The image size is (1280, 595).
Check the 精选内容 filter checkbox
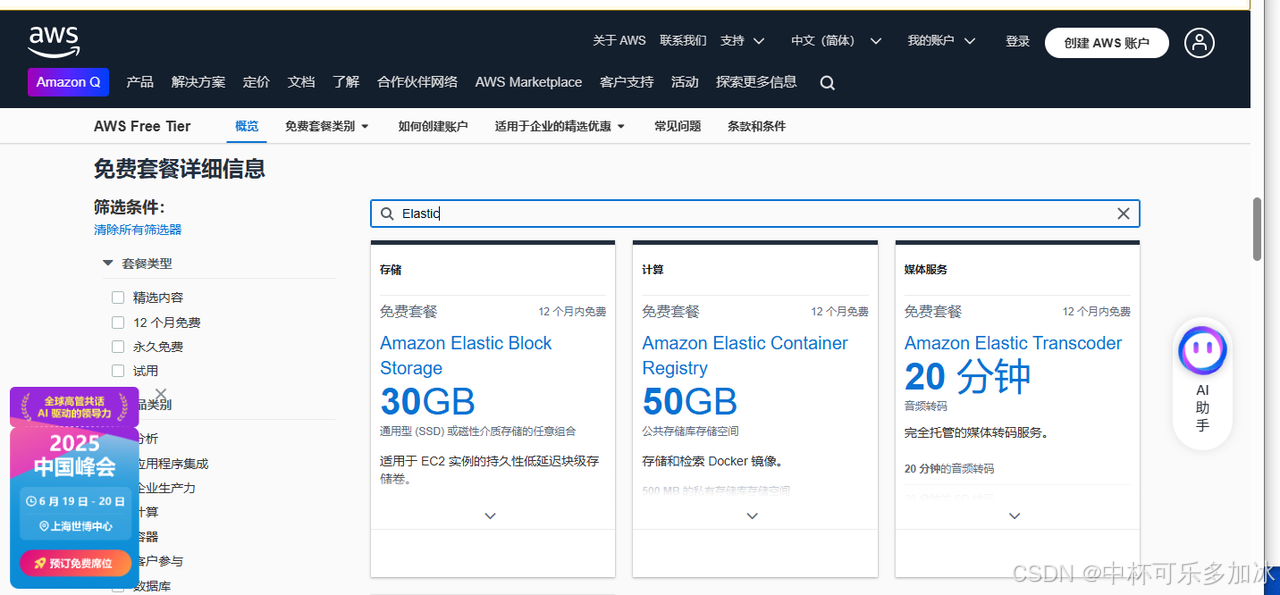pos(118,298)
